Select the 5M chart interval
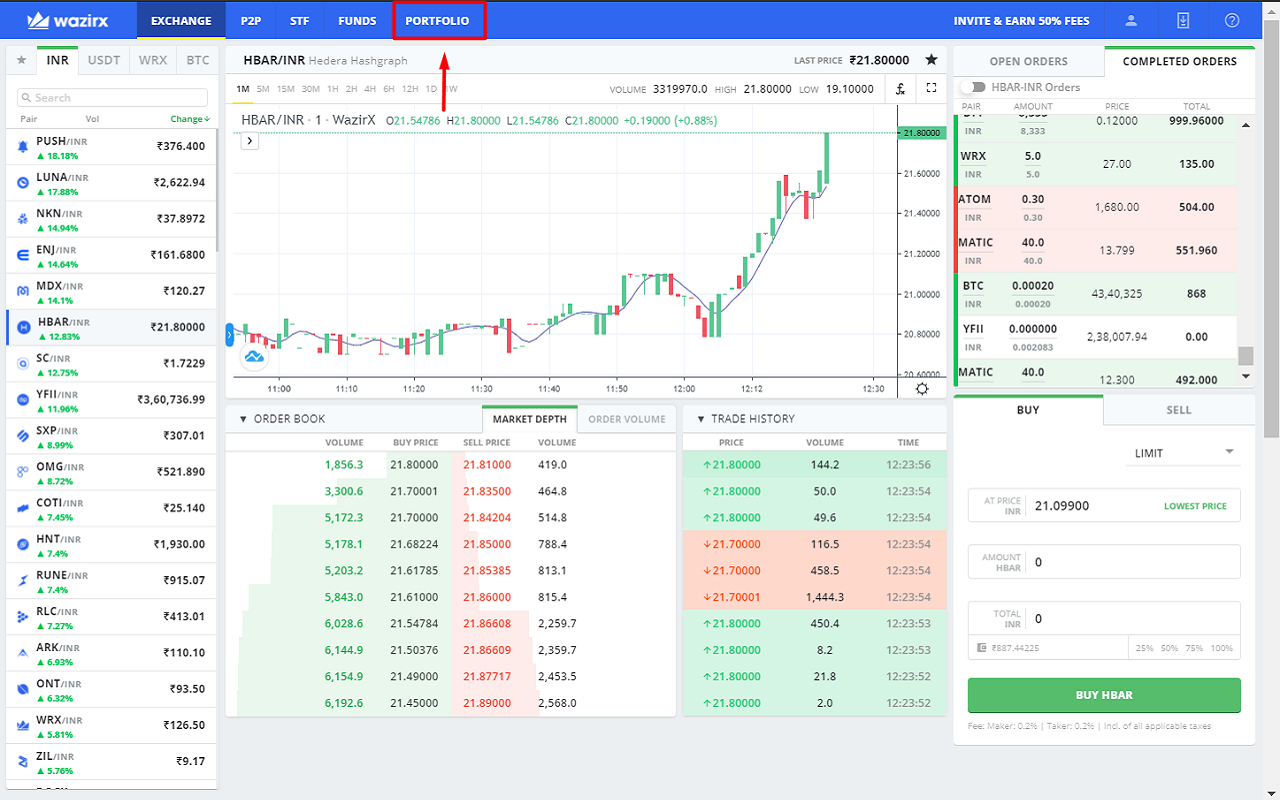 tap(263, 88)
